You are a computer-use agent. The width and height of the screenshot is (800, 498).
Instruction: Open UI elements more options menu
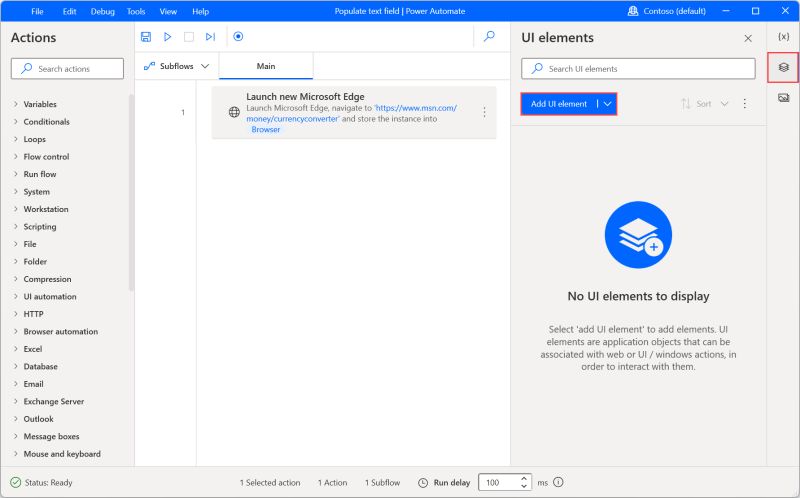[x=745, y=104]
